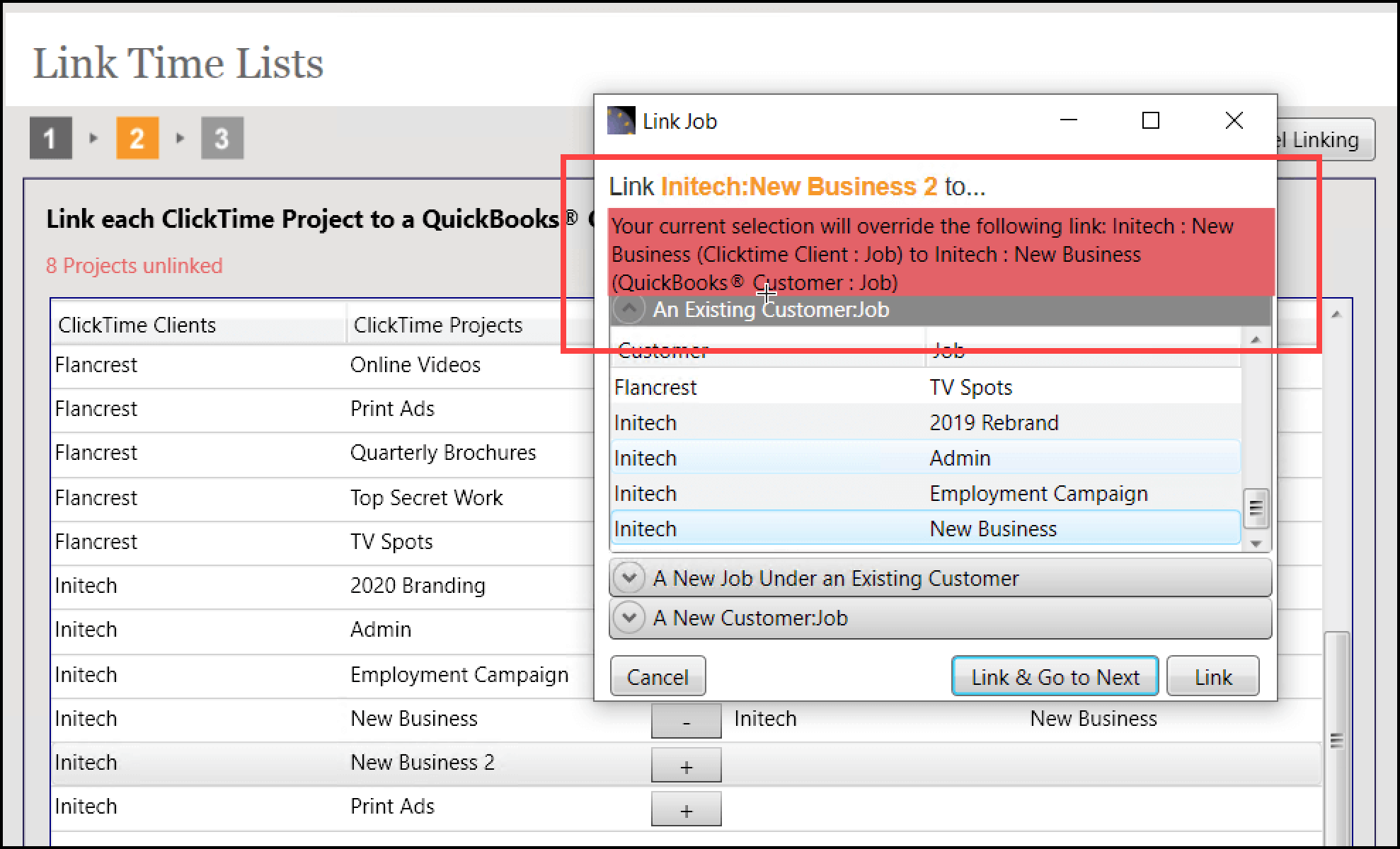Viewport: 1400px width, 849px height.
Task: Select Flancrest TV Spots in the job list
Action: [x=925, y=387]
